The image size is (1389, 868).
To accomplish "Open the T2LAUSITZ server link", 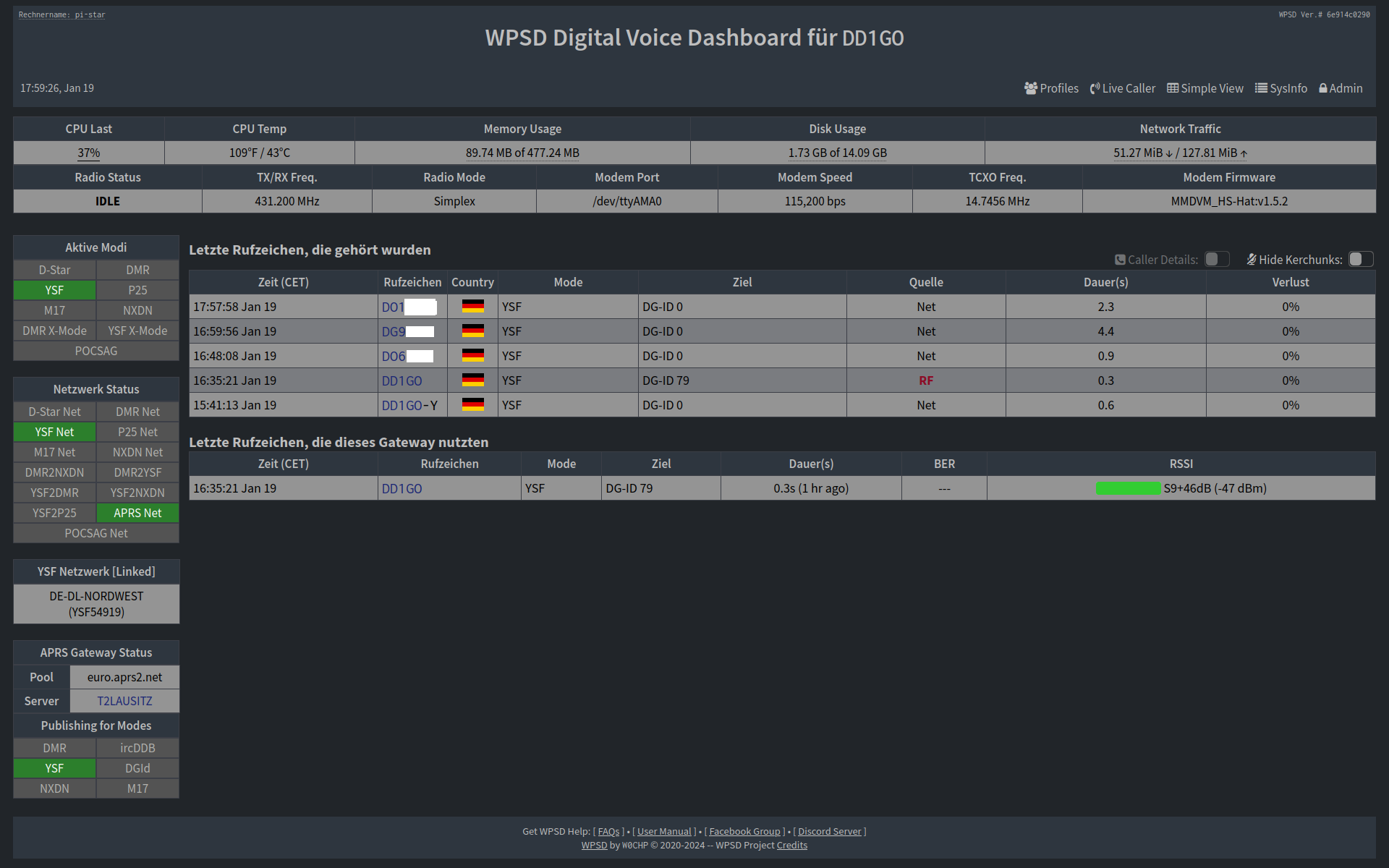I will click(124, 700).
